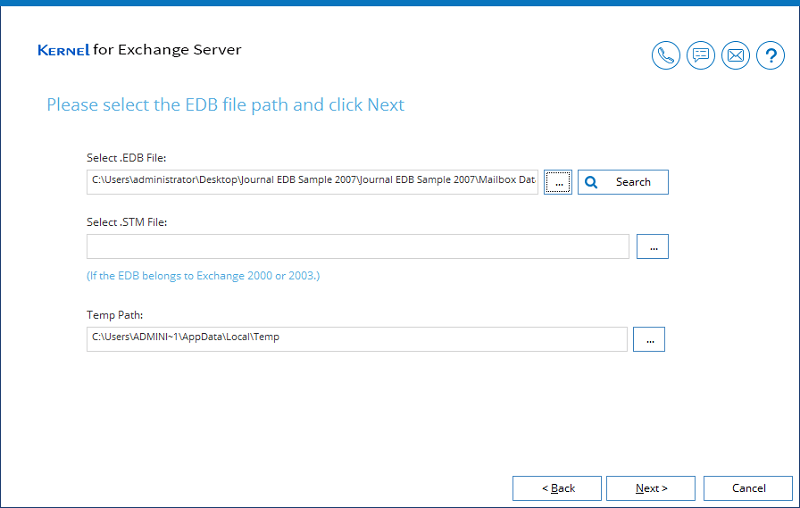
Task: Click the phone support icon
Action: coord(666,55)
